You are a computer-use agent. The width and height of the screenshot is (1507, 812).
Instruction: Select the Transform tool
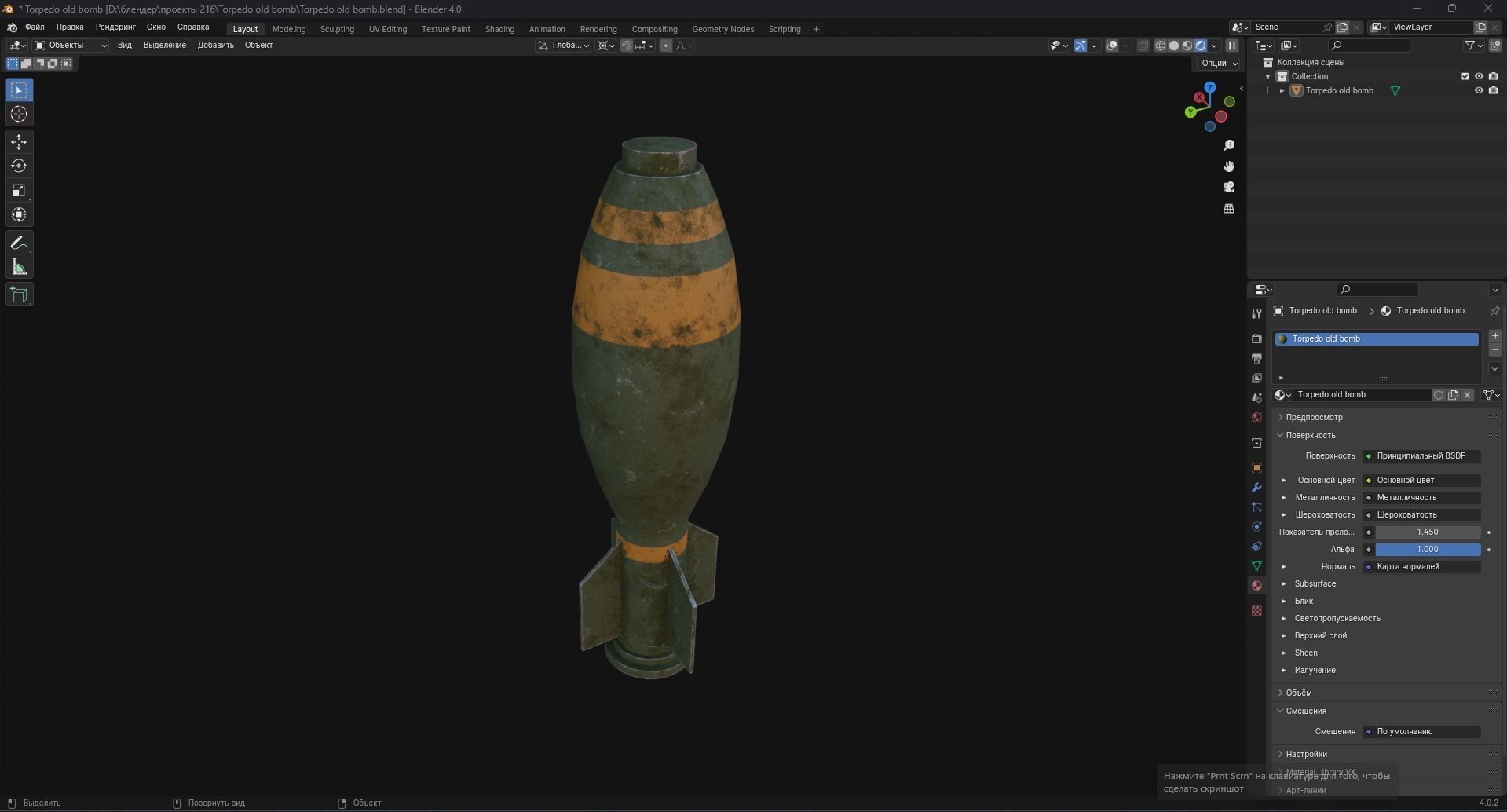[19, 215]
